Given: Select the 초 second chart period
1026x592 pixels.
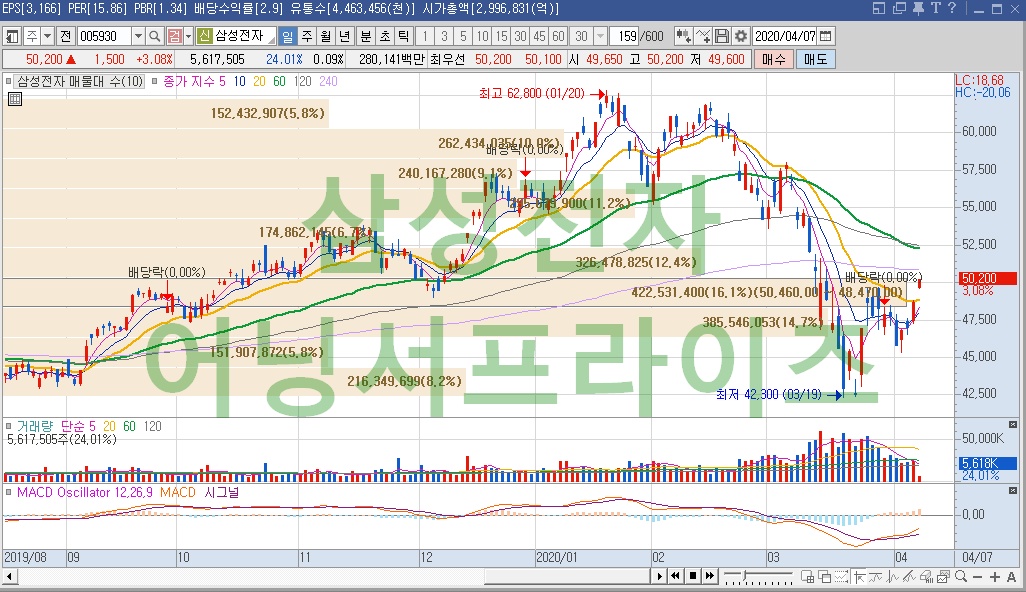Looking at the screenshot, I should (385, 36).
